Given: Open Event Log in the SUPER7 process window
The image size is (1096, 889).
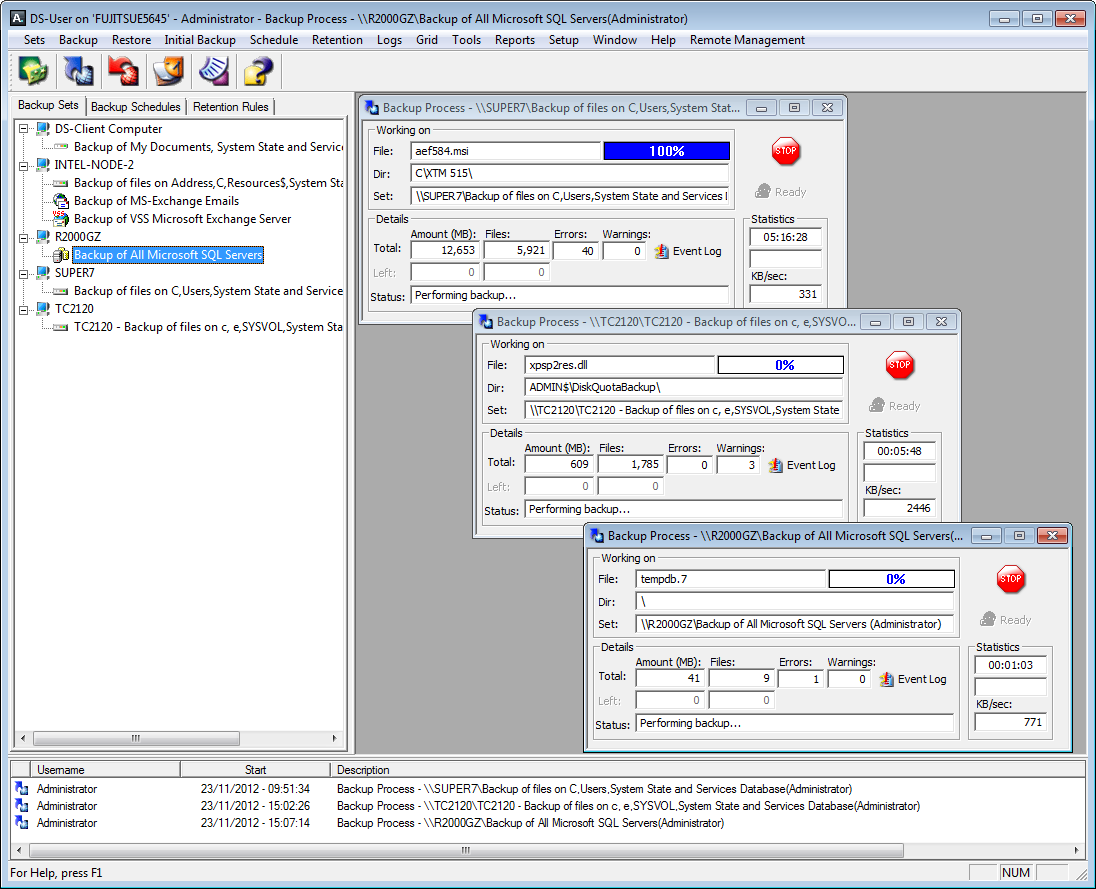Looking at the screenshot, I should click(x=688, y=252).
